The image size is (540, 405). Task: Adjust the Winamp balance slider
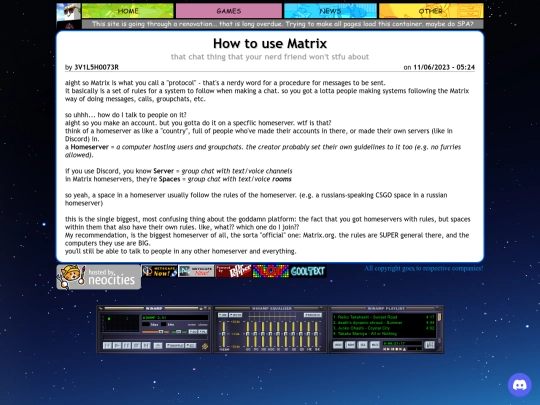point(179,332)
